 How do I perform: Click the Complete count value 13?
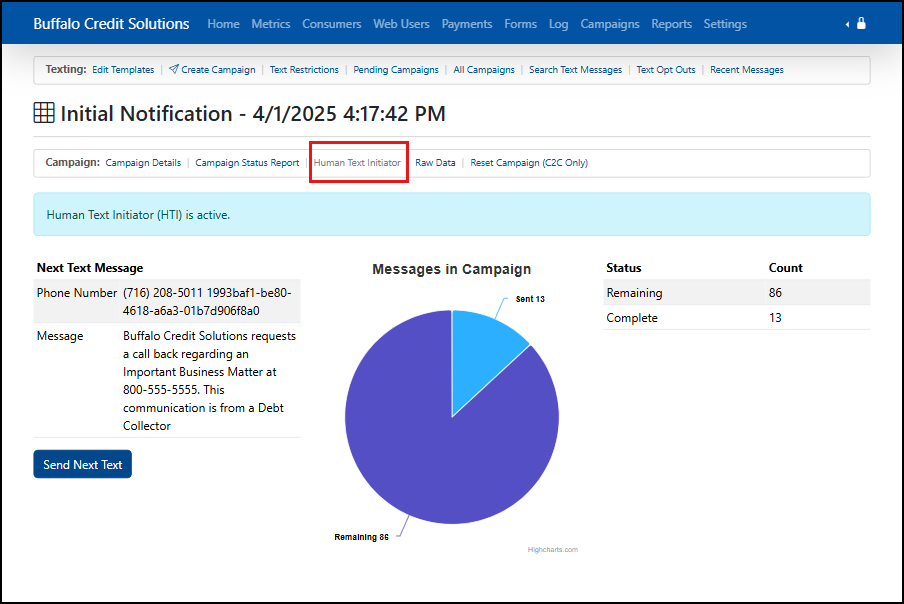coord(775,318)
